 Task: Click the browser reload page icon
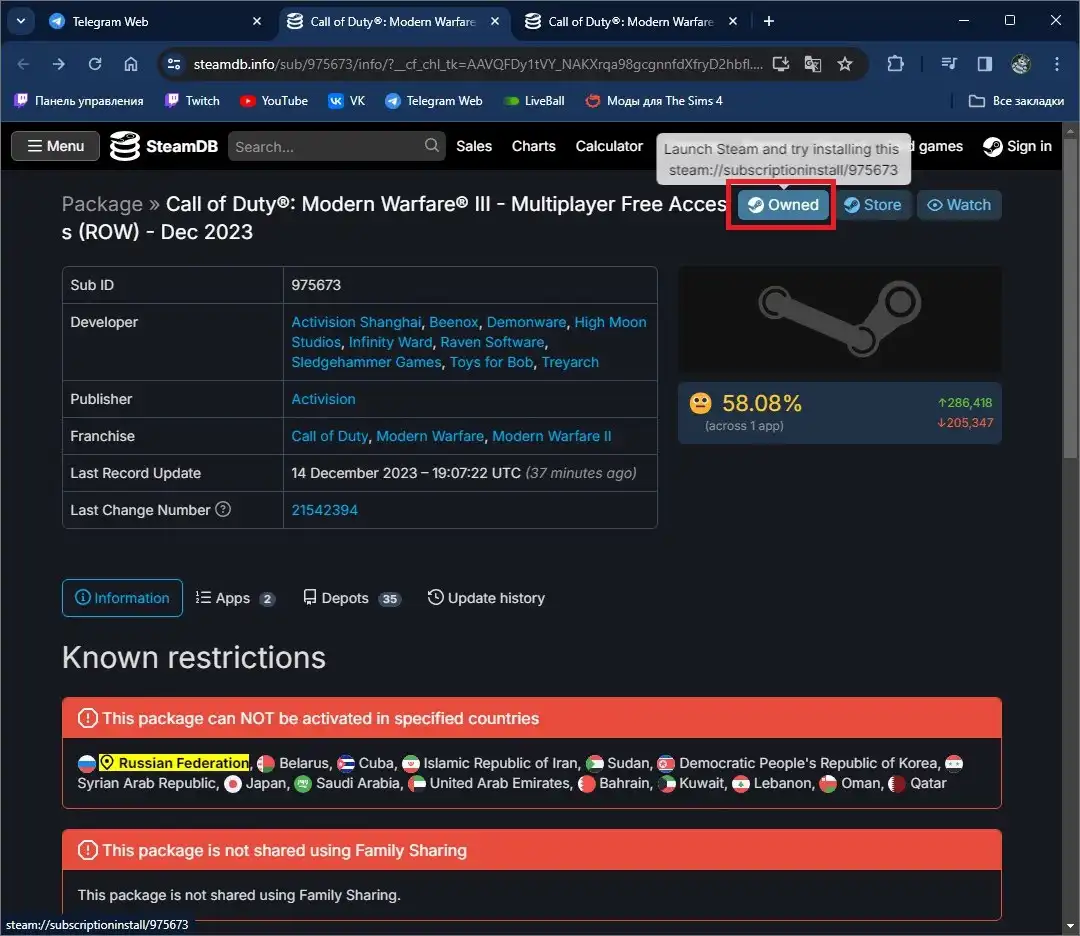(95, 64)
